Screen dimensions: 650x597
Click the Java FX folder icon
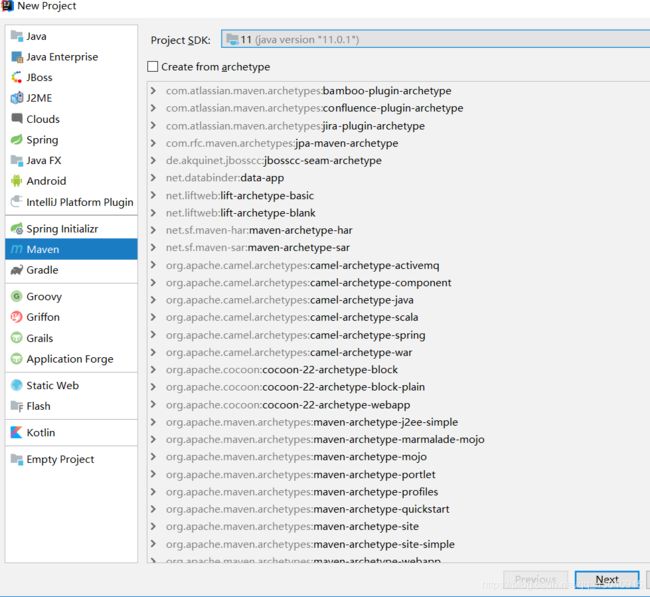pyautogui.click(x=17, y=160)
